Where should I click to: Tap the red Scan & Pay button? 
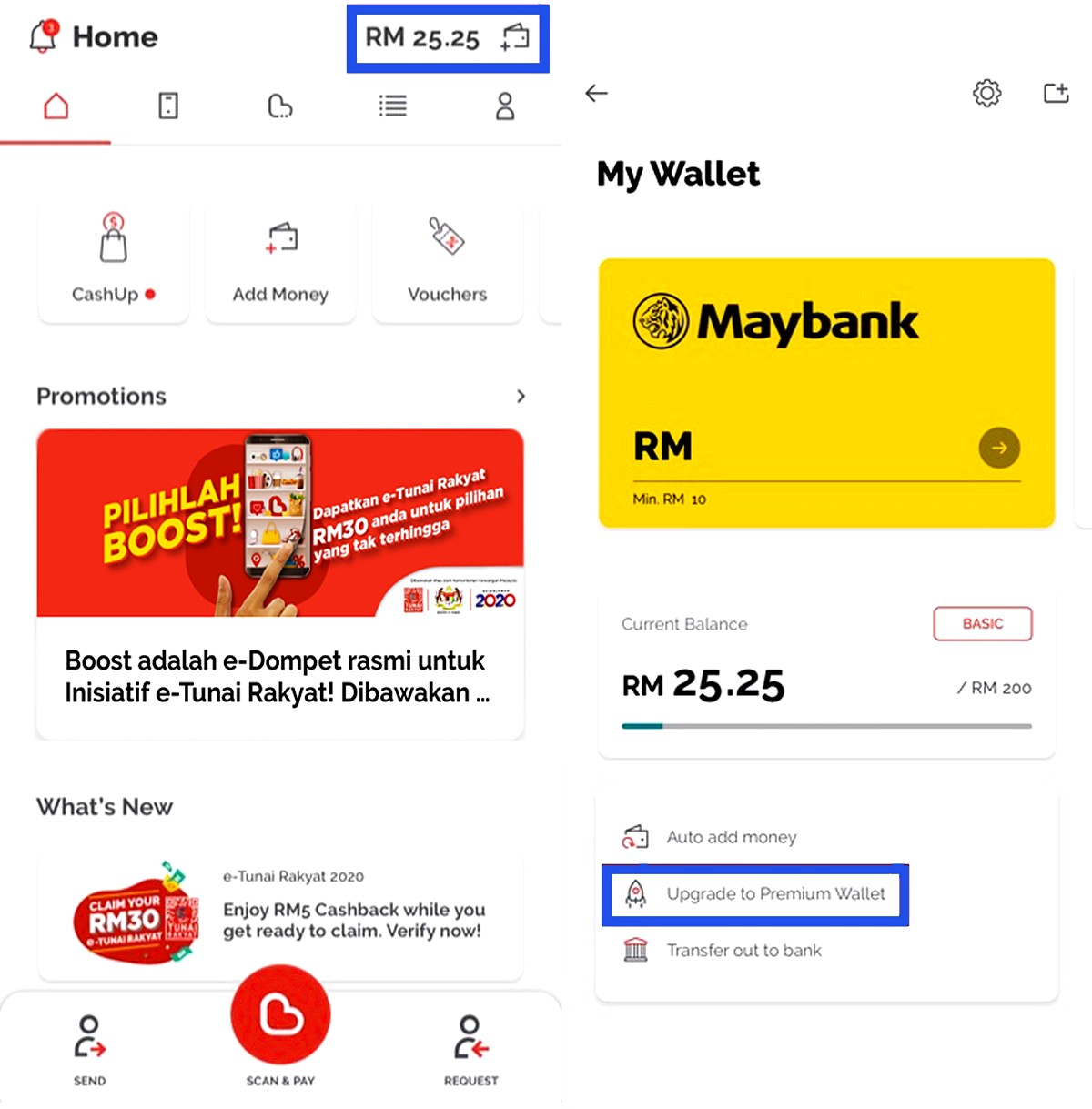click(x=280, y=1015)
